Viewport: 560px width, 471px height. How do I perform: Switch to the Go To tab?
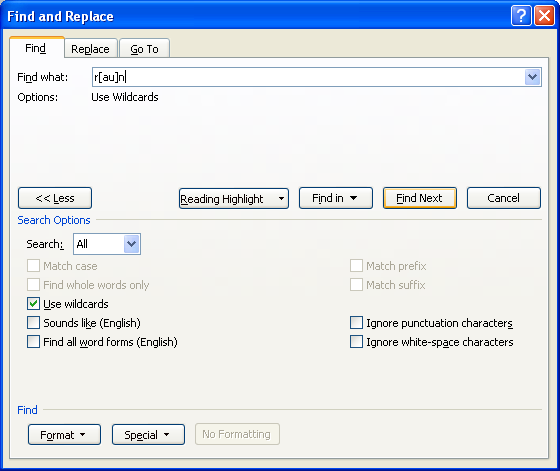144,49
